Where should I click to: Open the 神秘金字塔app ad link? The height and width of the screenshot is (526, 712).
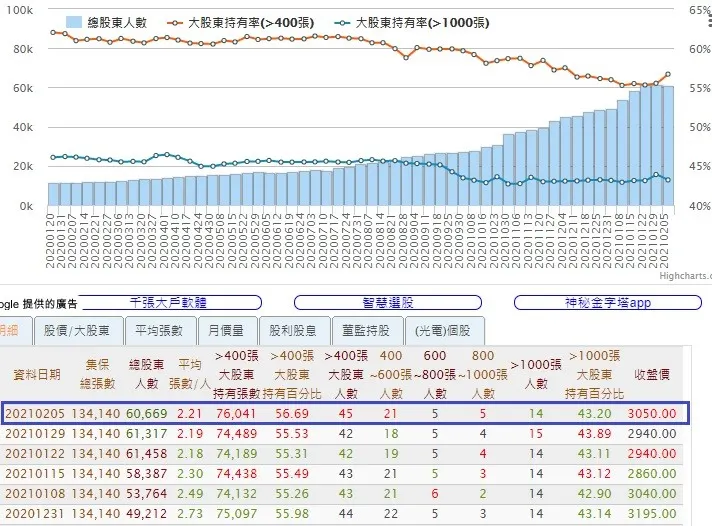coord(608,303)
